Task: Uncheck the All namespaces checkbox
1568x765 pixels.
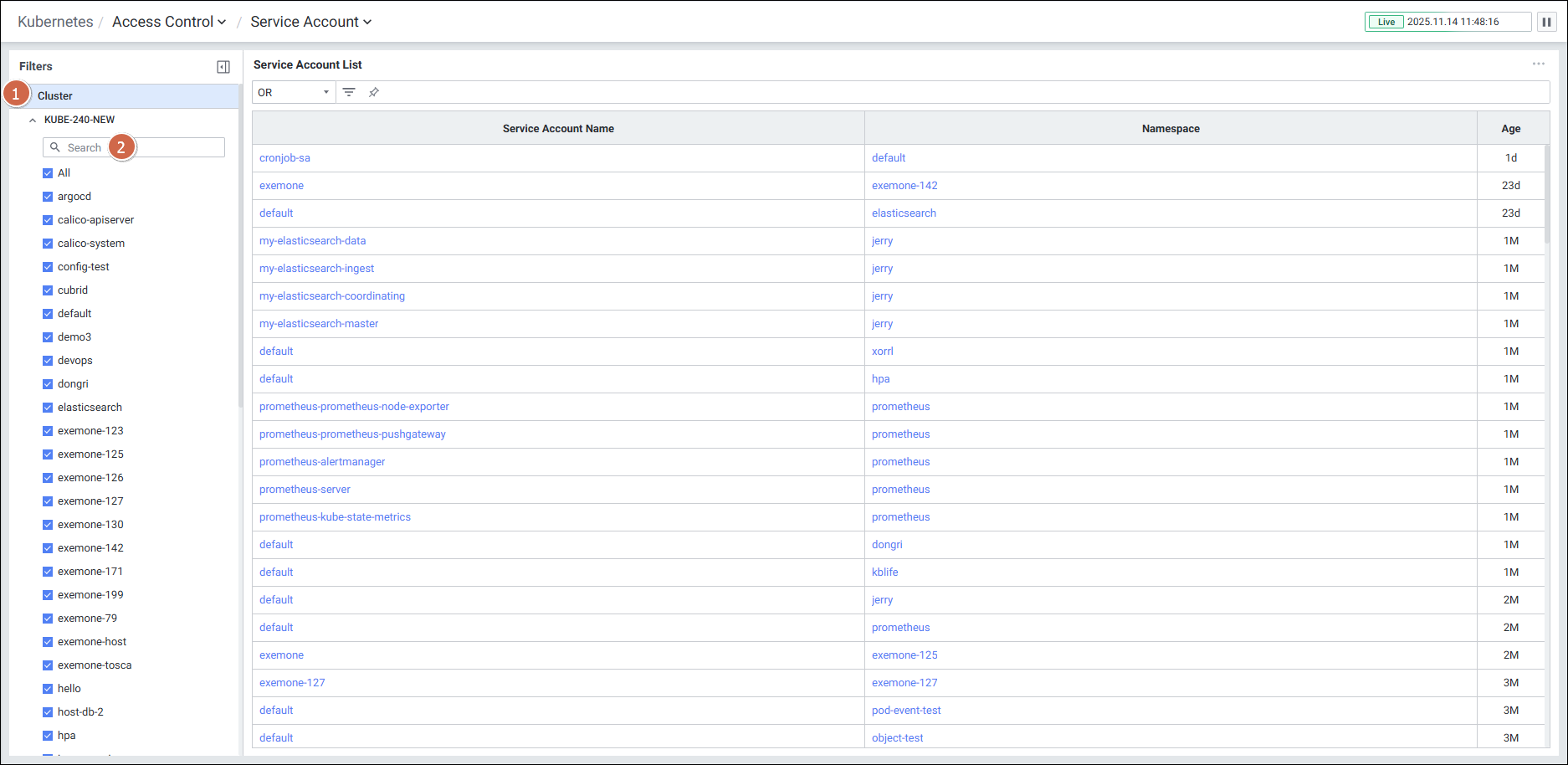Action: (48, 173)
